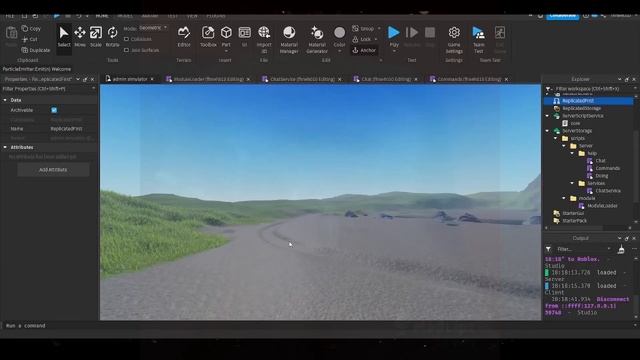
Task: Switch to the ModuleLoader script tab
Action: tap(207, 79)
